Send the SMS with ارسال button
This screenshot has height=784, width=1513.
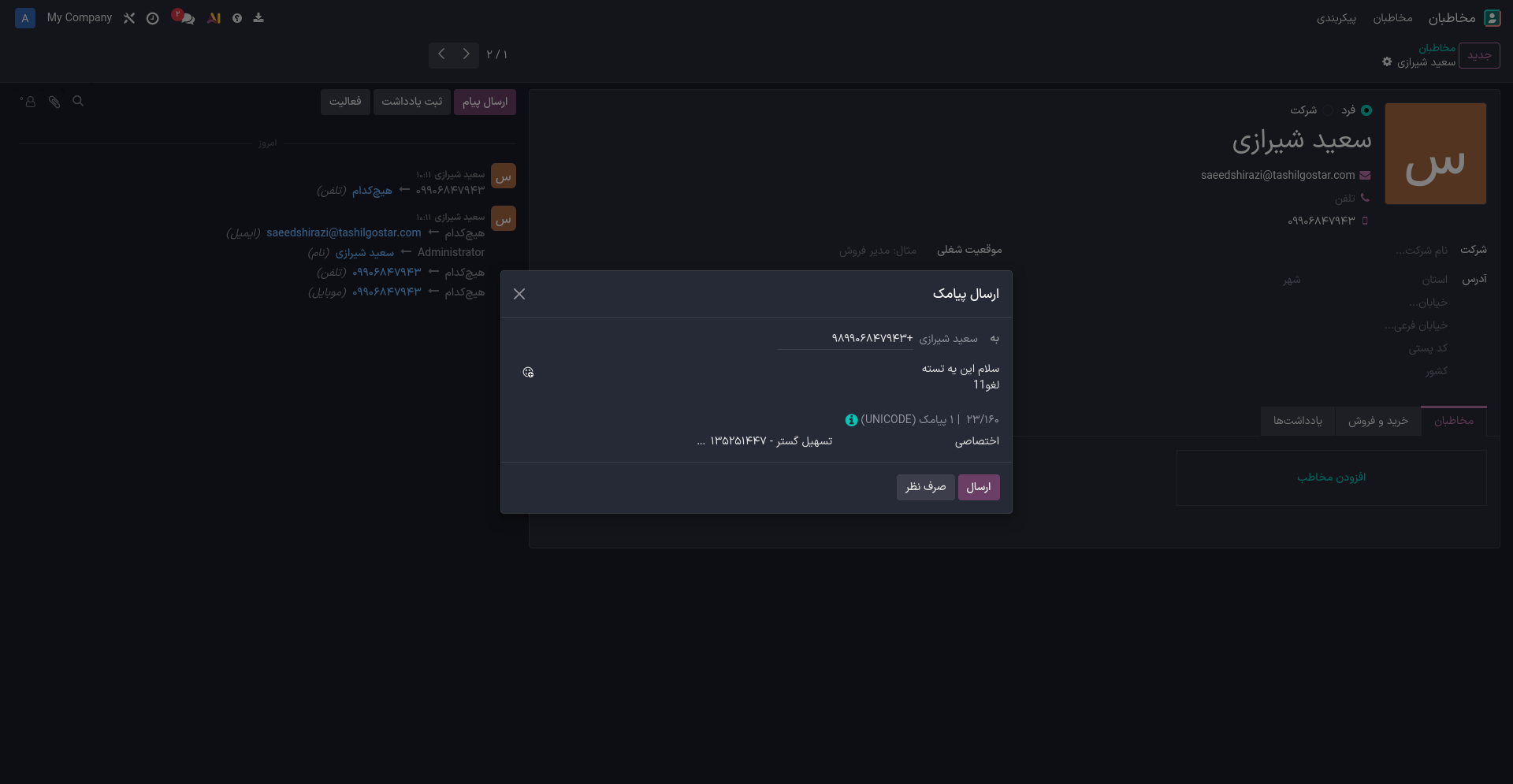(979, 487)
